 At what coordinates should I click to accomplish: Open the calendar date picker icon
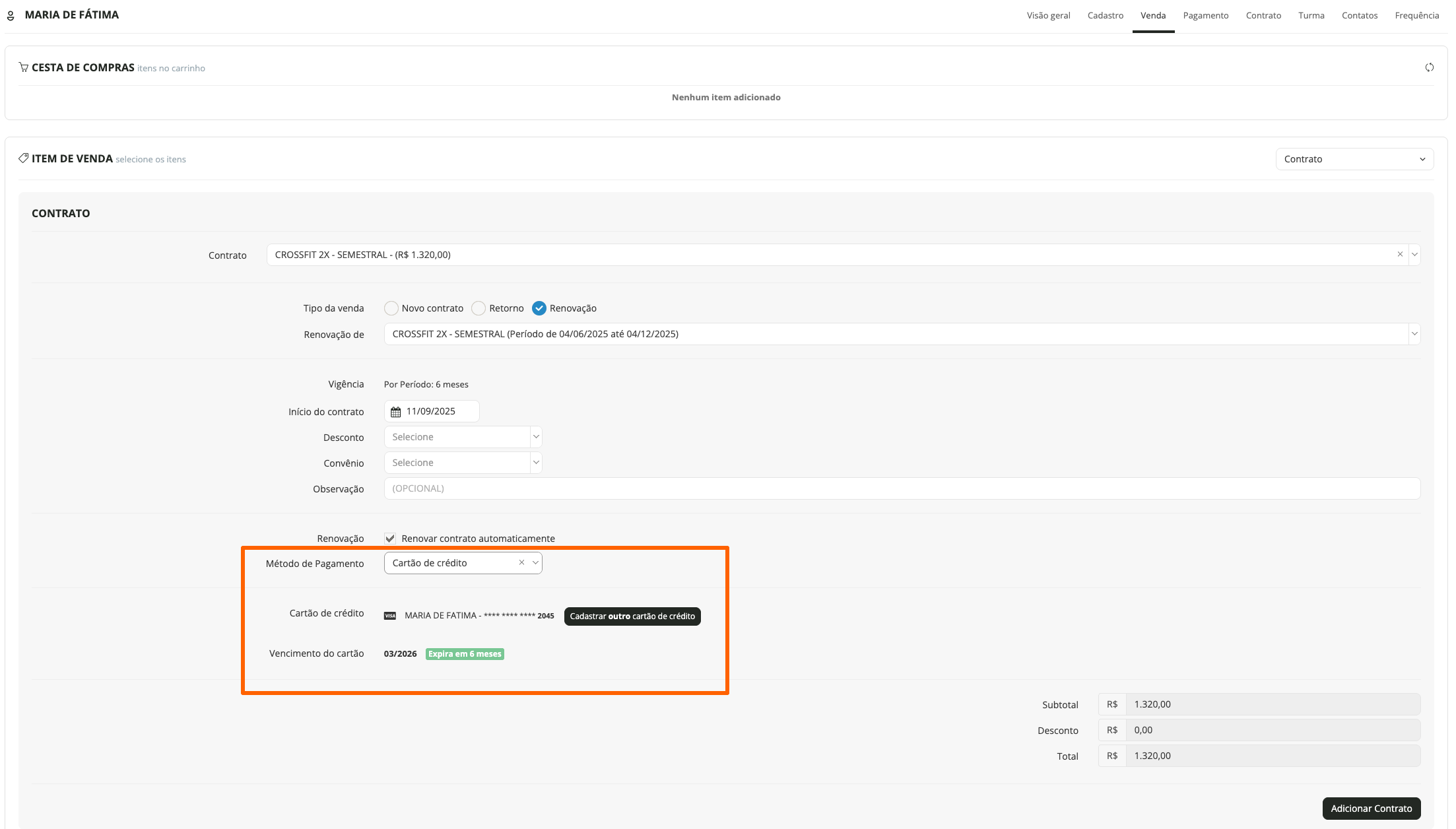(396, 412)
